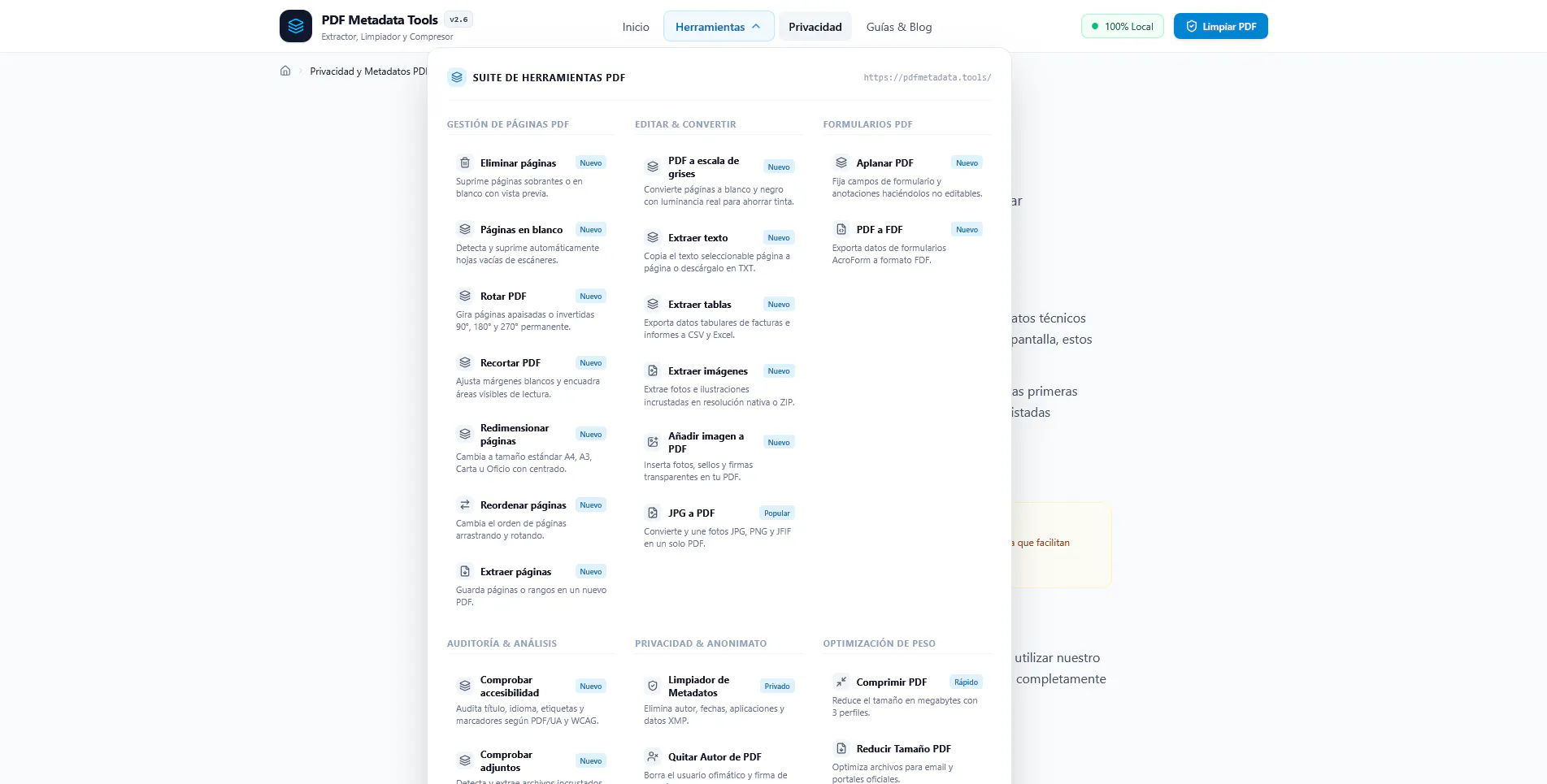Click the Privado badge on Limpiador de Metadatos
Screen dimensions: 1547x784
(777, 686)
